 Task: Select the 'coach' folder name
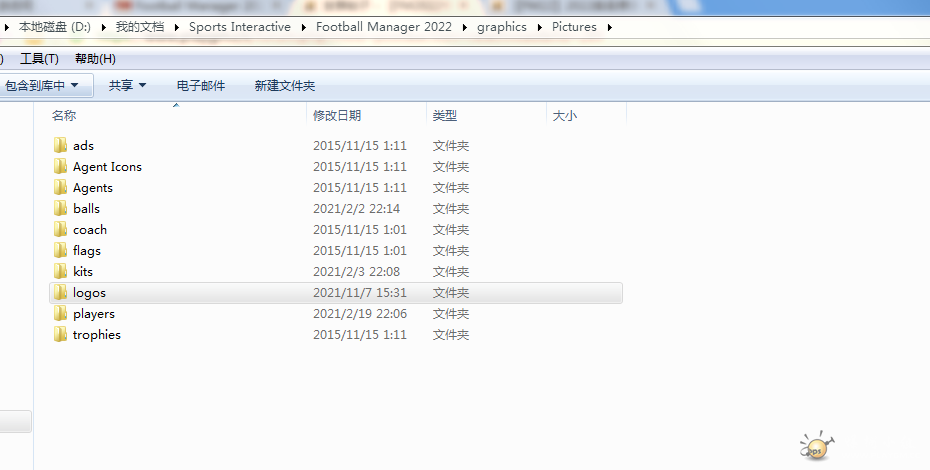pyautogui.click(x=90, y=230)
